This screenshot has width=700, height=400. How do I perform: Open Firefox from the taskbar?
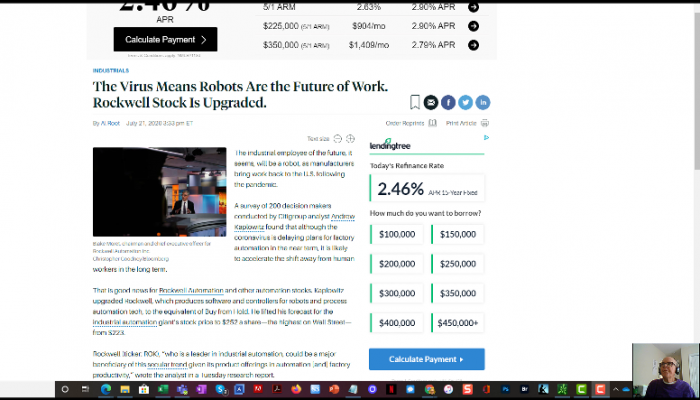(x=296, y=389)
